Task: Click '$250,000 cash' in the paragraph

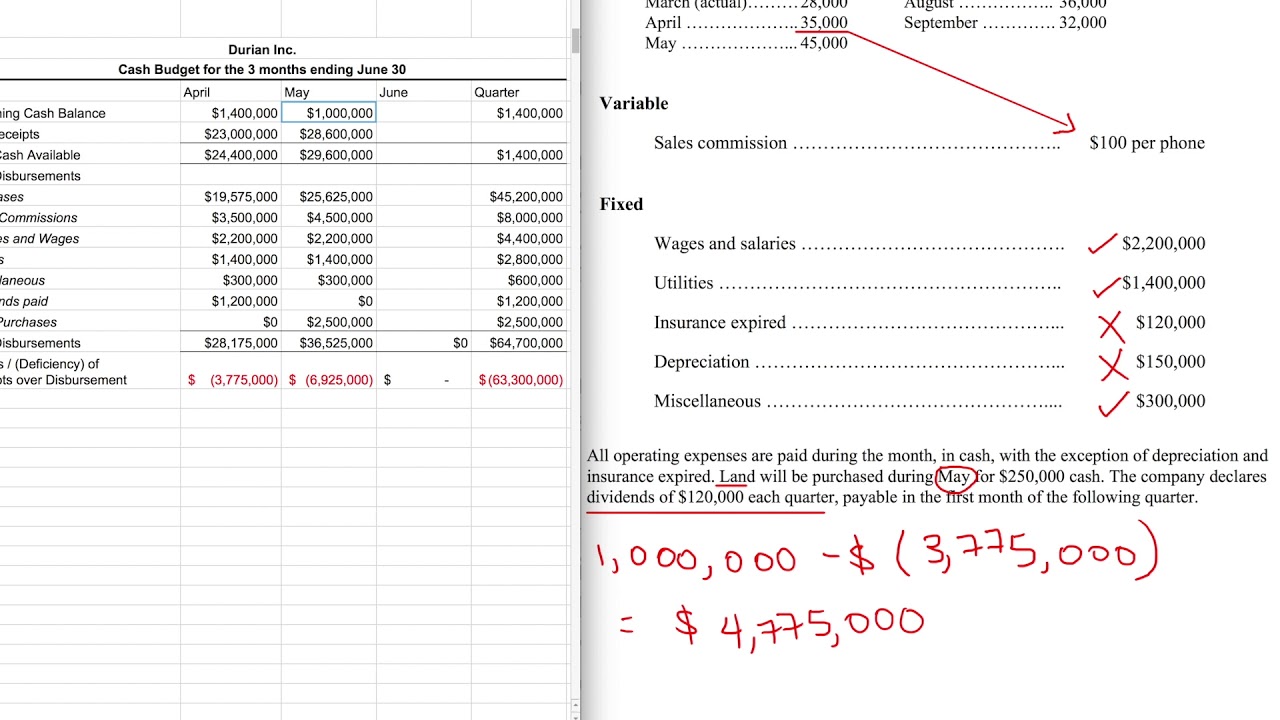Action: (x=1050, y=477)
